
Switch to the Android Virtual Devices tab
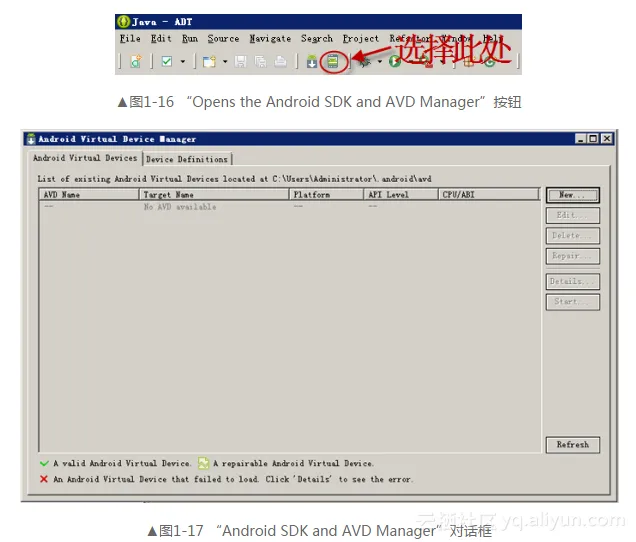click(85, 158)
